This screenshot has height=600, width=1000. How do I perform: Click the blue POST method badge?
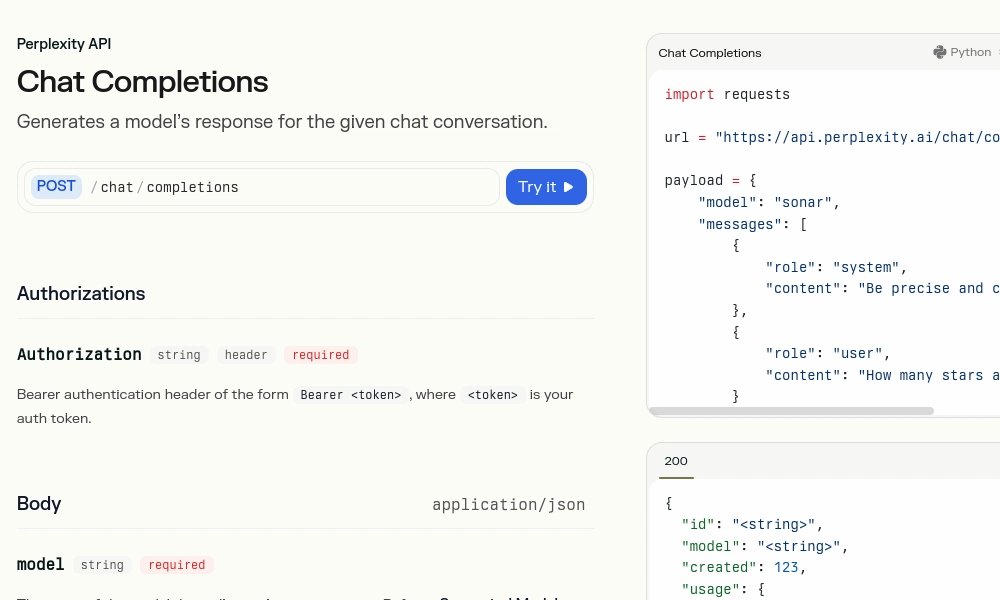56,187
